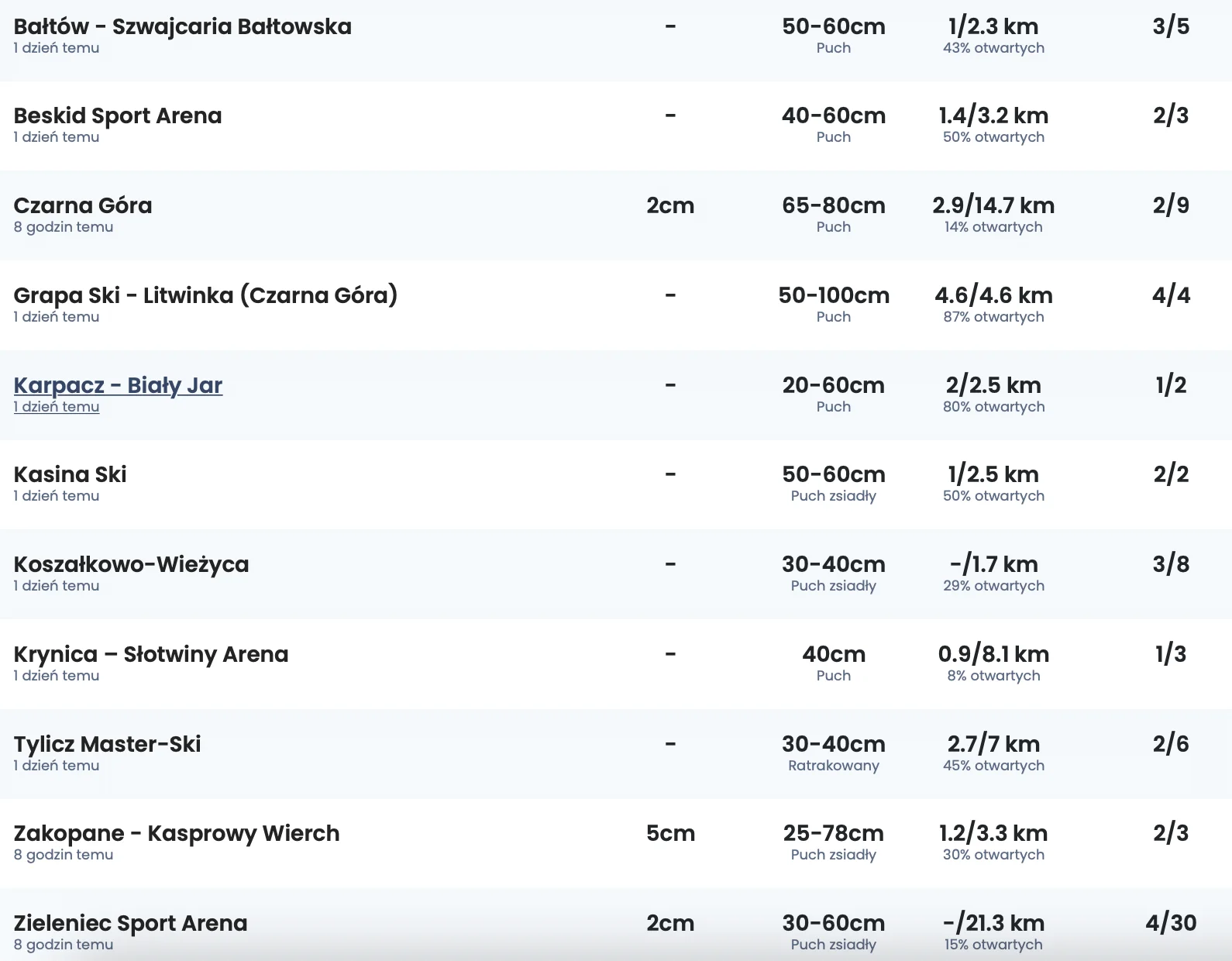This screenshot has width=1232, height=961.
Task: Open Kasina Ski resort details
Action: pos(71,474)
